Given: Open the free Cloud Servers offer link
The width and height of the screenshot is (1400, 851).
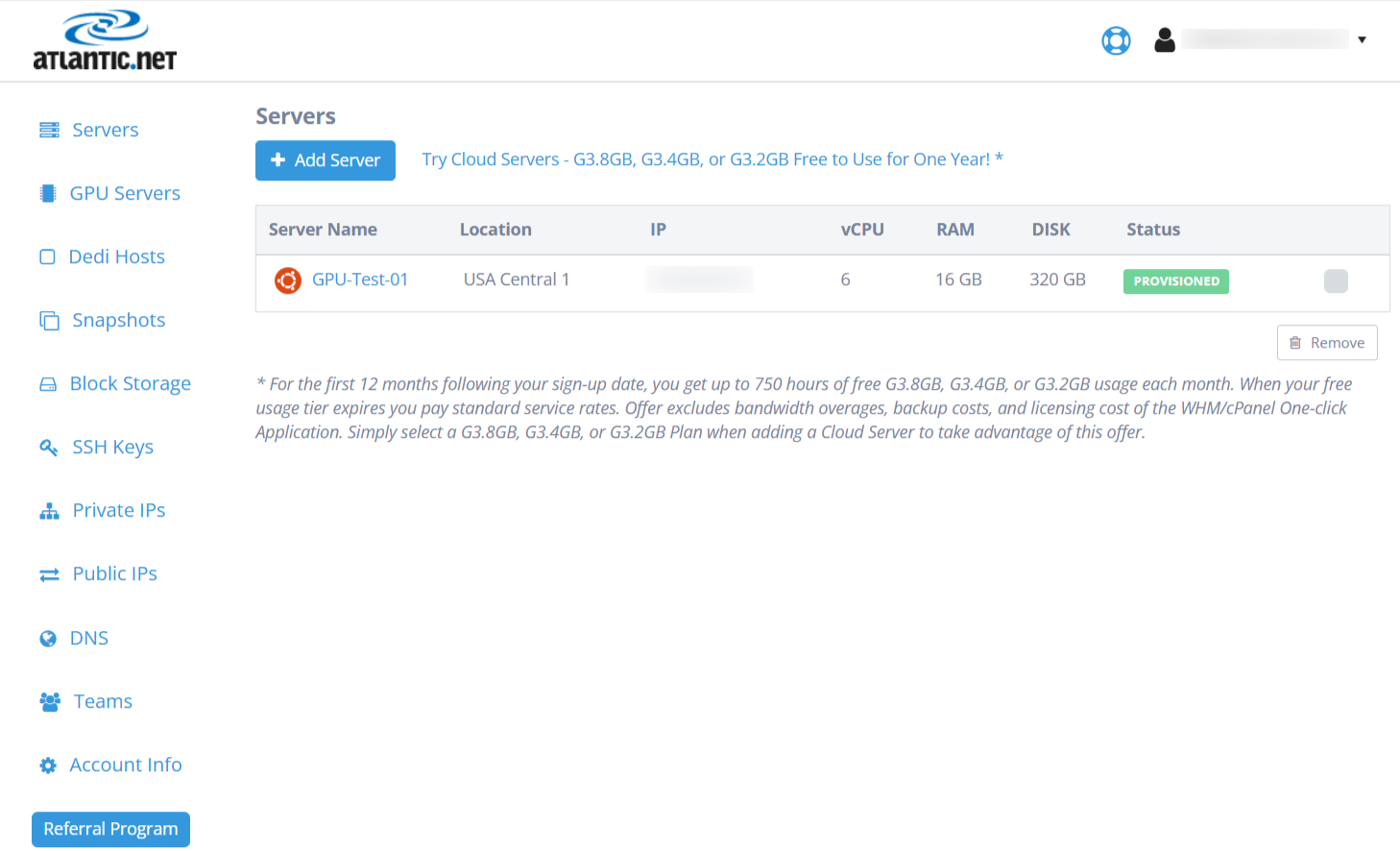Looking at the screenshot, I should 712,159.
